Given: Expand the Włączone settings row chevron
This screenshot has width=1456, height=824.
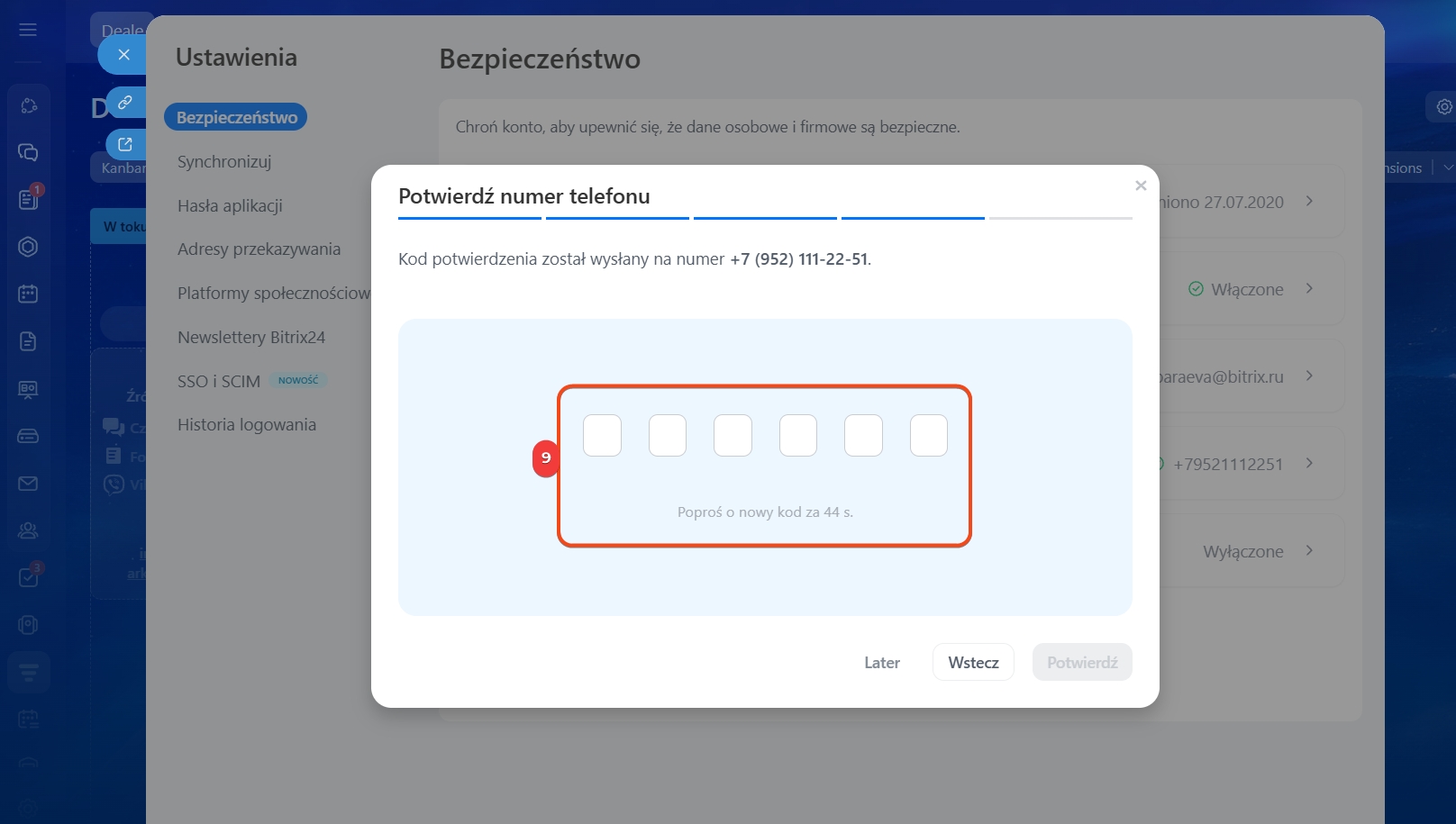Looking at the screenshot, I should [1309, 289].
